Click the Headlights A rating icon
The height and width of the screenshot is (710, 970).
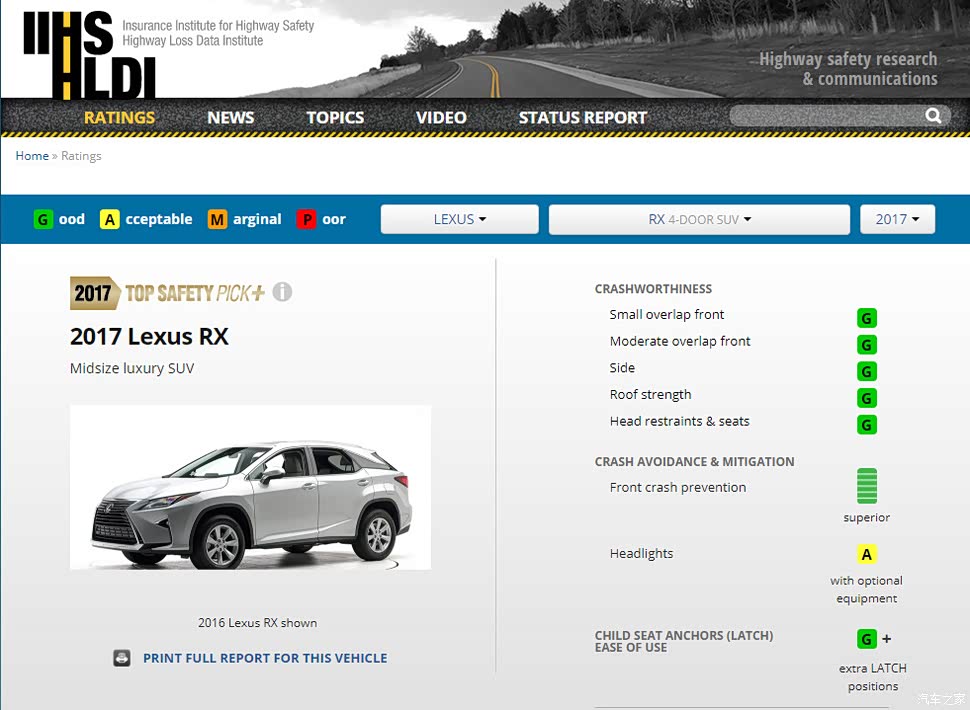867,554
